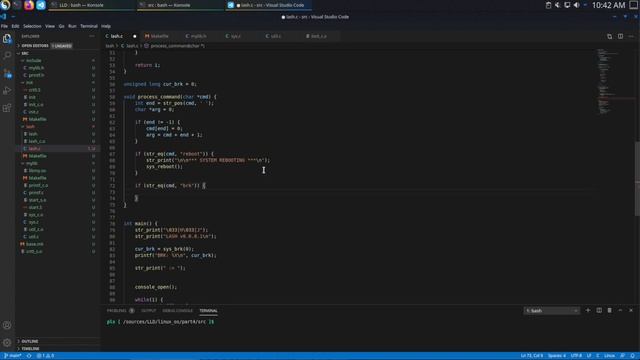This screenshot has height=360, width=640.
Task: Switch to the Makefile editor tab
Action: (x=160, y=36)
